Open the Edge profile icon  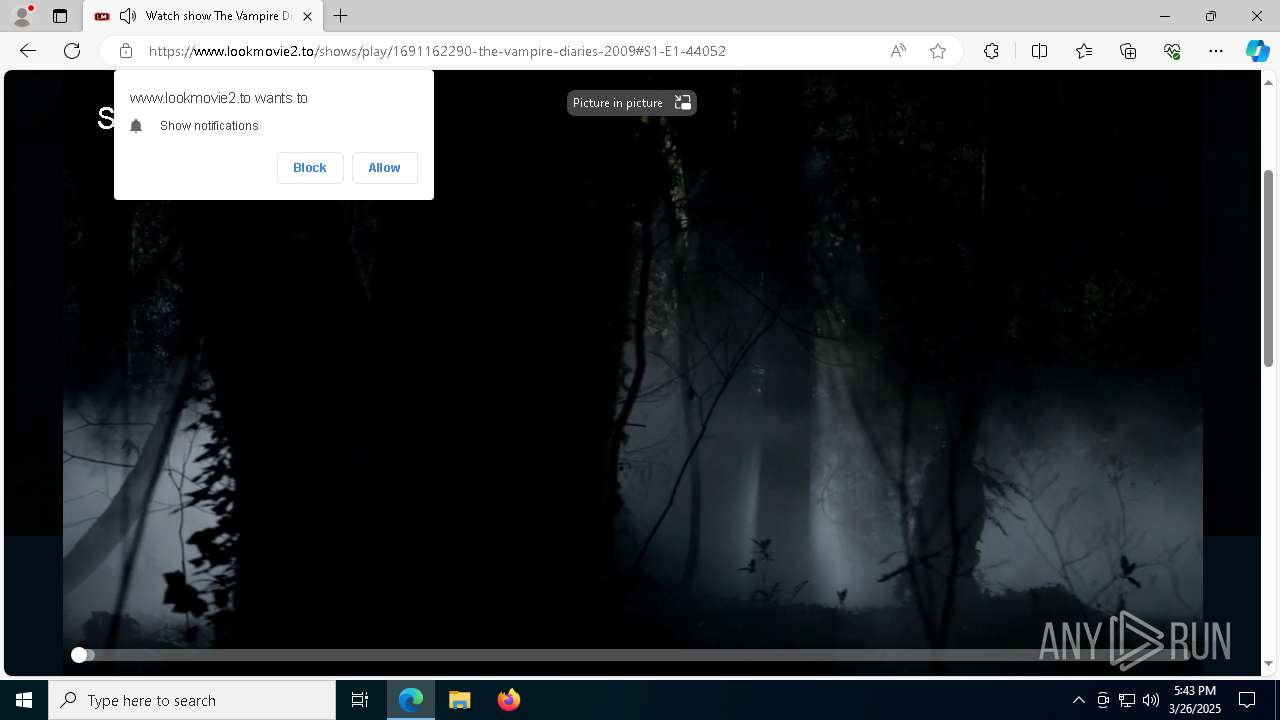click(x=21, y=16)
